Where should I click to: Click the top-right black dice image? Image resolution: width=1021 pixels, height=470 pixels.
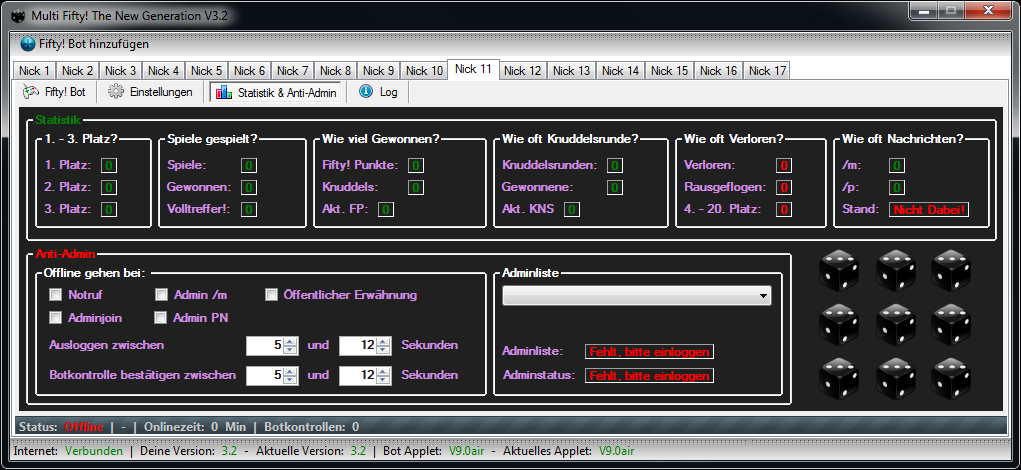coord(951,270)
